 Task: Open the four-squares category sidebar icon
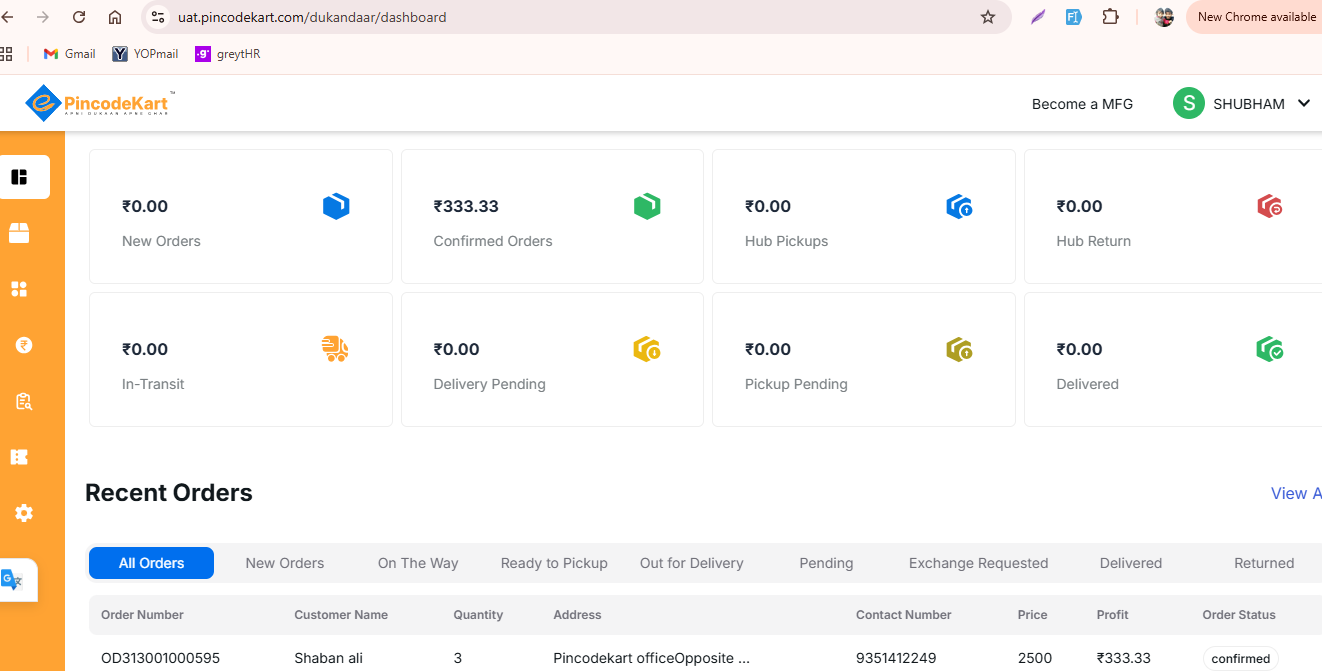(x=19, y=289)
